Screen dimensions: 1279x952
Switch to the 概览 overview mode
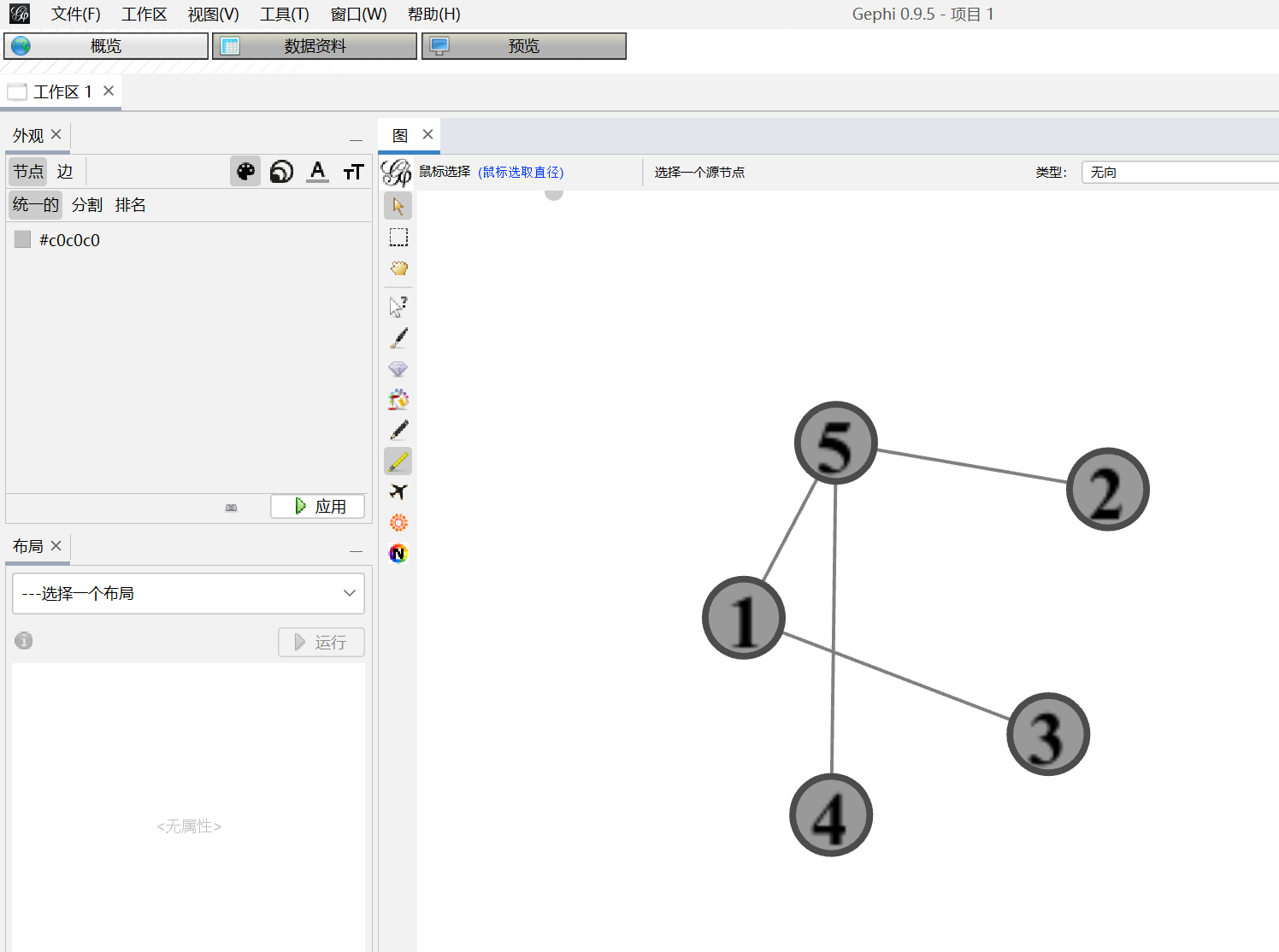[x=106, y=46]
